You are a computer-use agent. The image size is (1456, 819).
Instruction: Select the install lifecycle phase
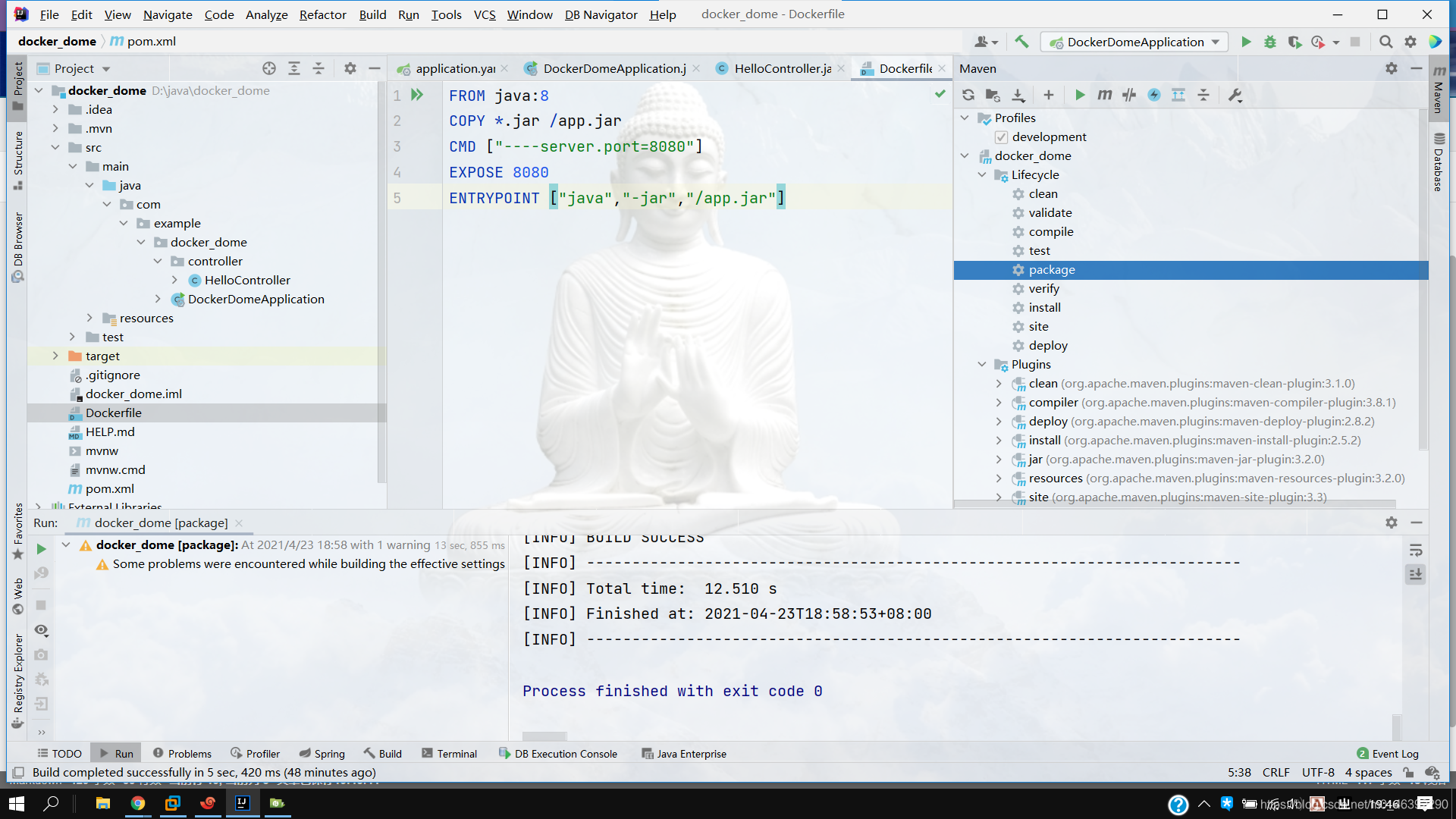[1044, 307]
